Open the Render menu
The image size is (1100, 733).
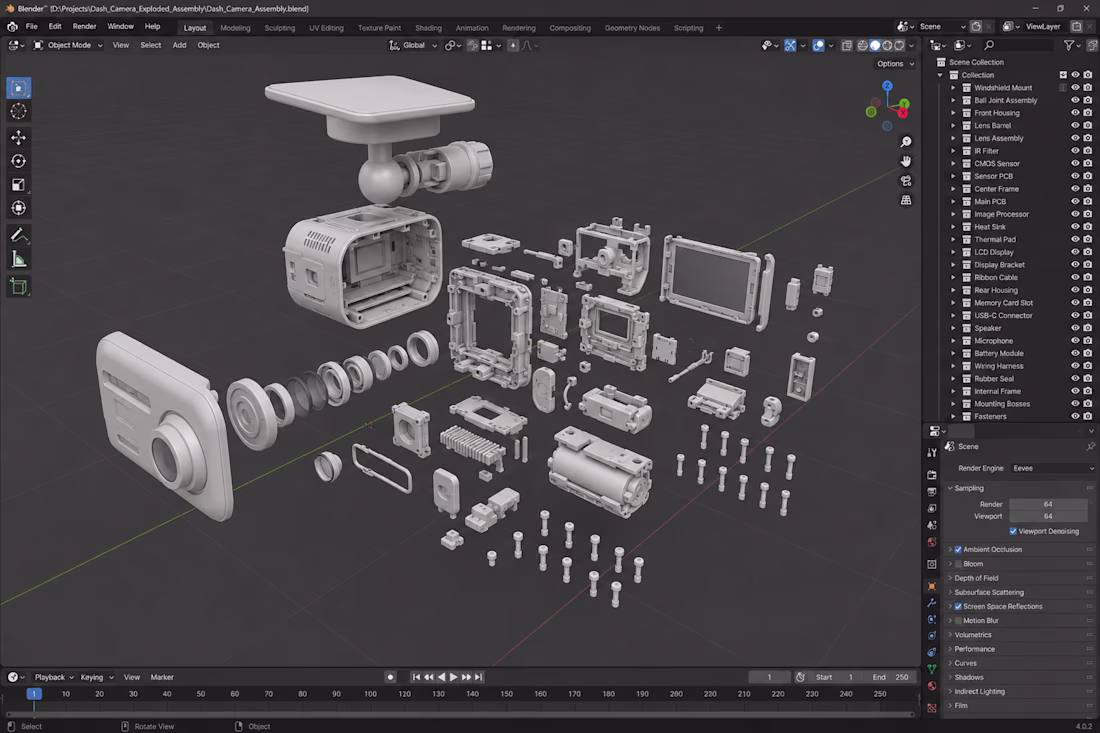coord(84,27)
